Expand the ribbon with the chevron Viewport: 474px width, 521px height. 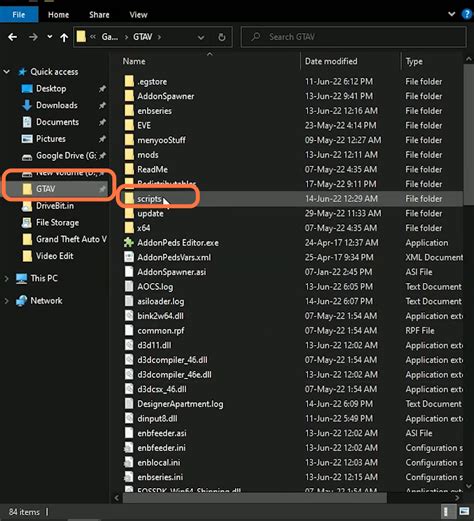[x=451, y=14]
